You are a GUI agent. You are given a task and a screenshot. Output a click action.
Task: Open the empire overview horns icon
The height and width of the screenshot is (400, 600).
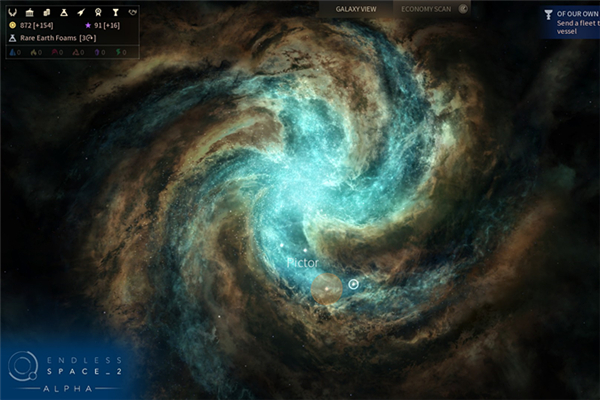point(13,13)
